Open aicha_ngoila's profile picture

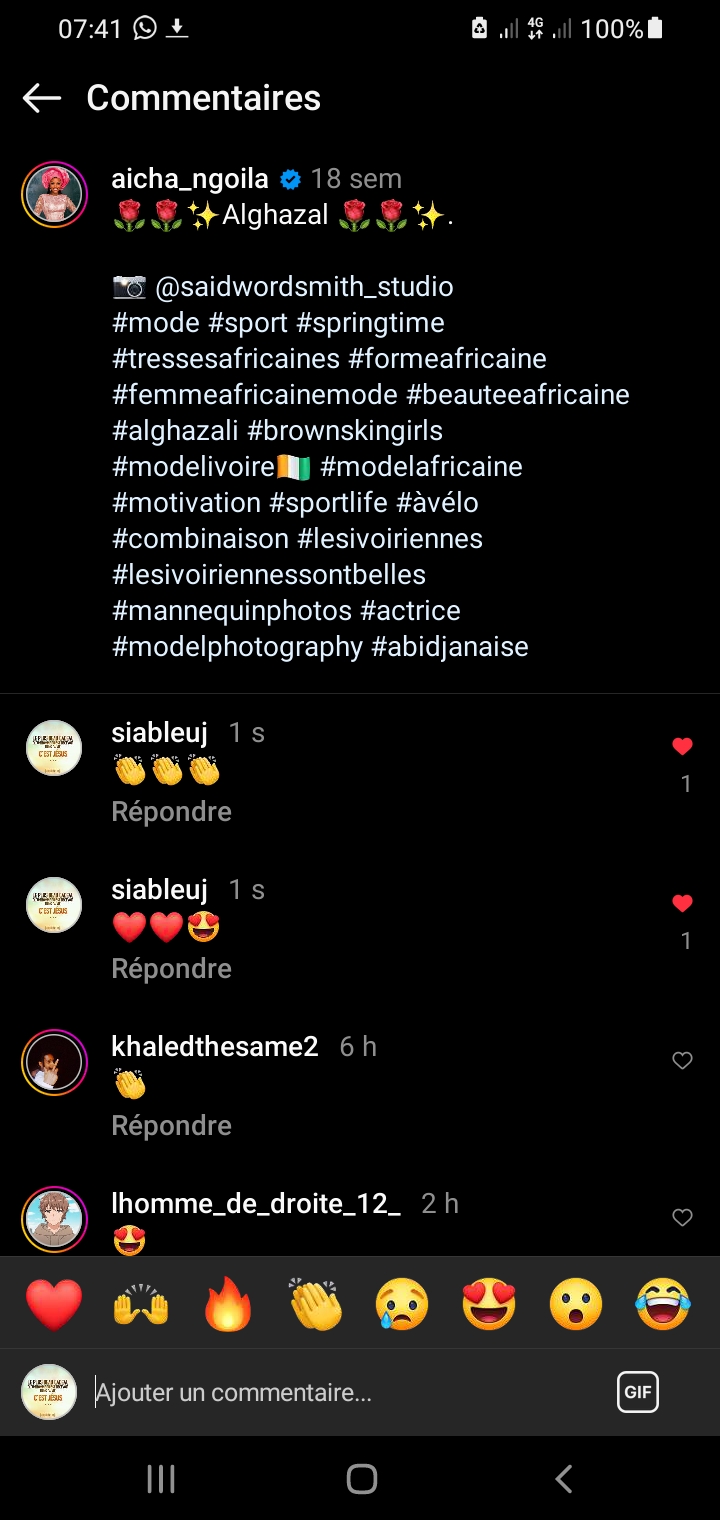(54, 194)
